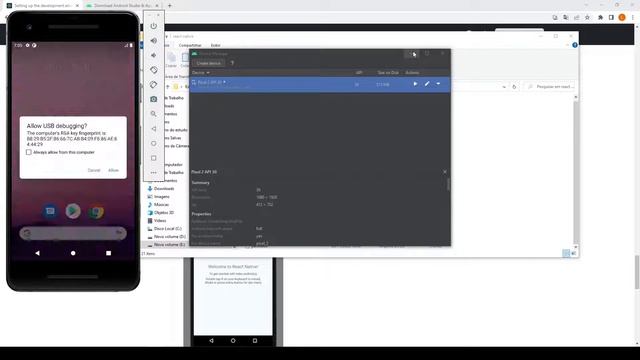
Task: Tap the phone navigation Home button
Action: click(x=73, y=253)
